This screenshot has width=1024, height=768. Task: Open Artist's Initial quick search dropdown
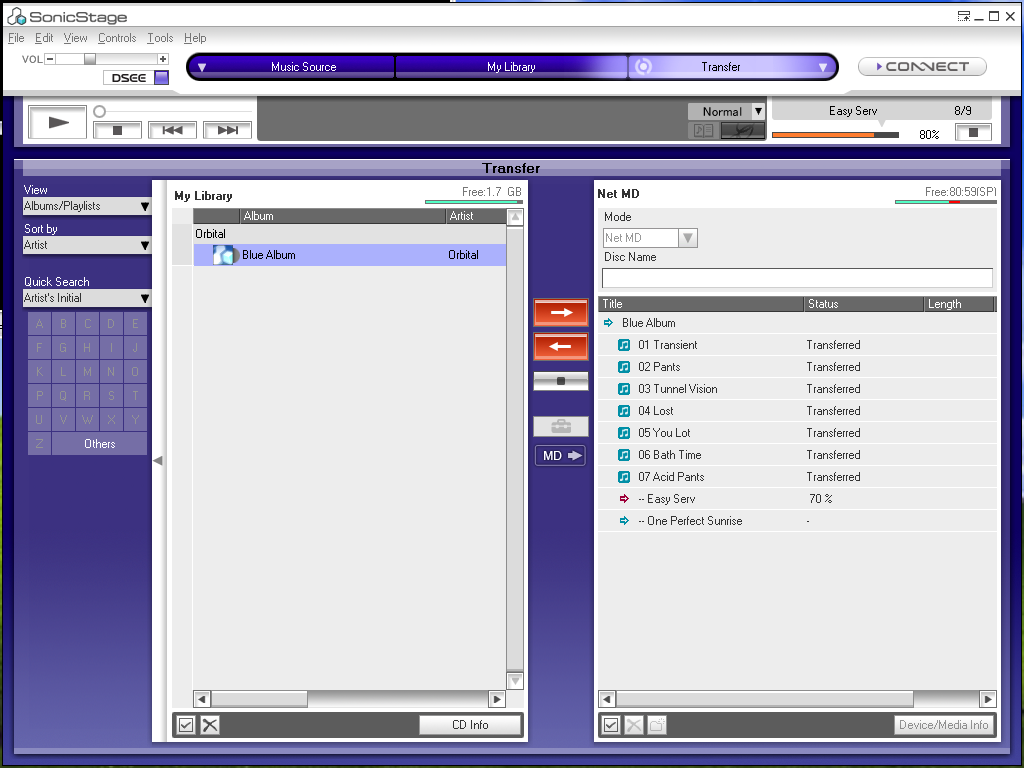coord(87,298)
